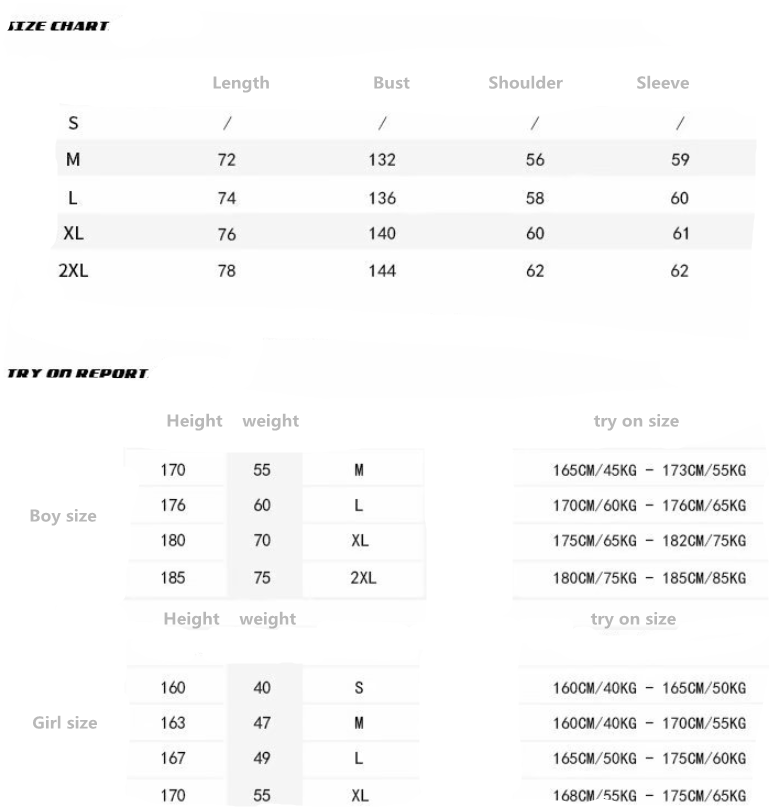
Task: Click the TRY ON REPORT heading
Action: [78, 373]
